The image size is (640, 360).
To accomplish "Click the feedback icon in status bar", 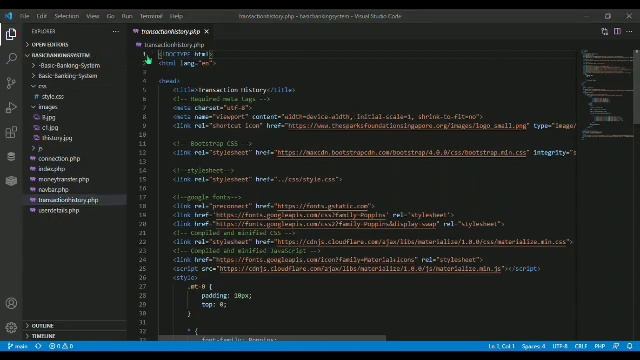I will coord(616,346).
